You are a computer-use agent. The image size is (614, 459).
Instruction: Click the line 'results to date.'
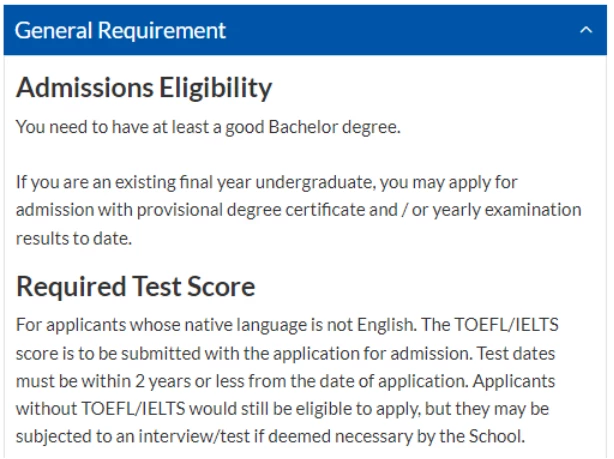[x=74, y=238]
